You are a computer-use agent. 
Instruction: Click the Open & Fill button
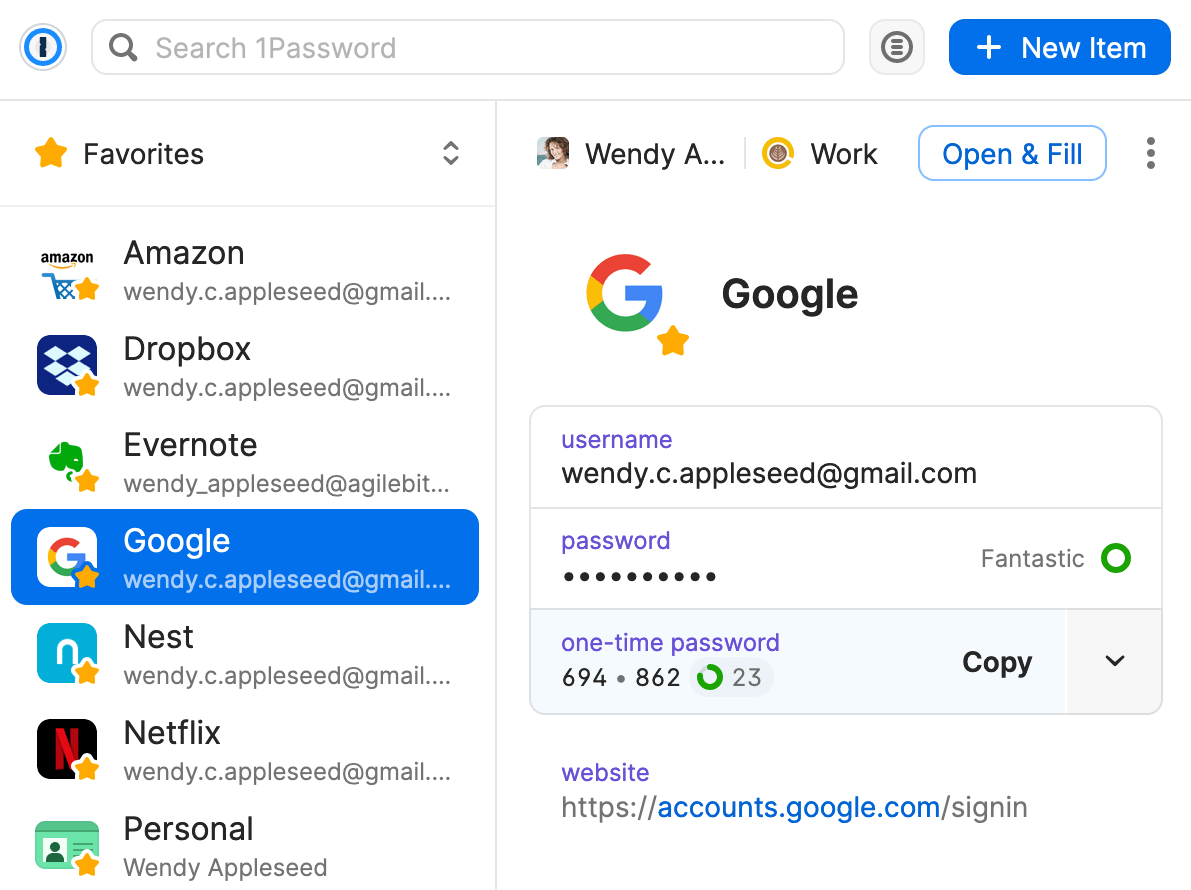coord(1012,153)
